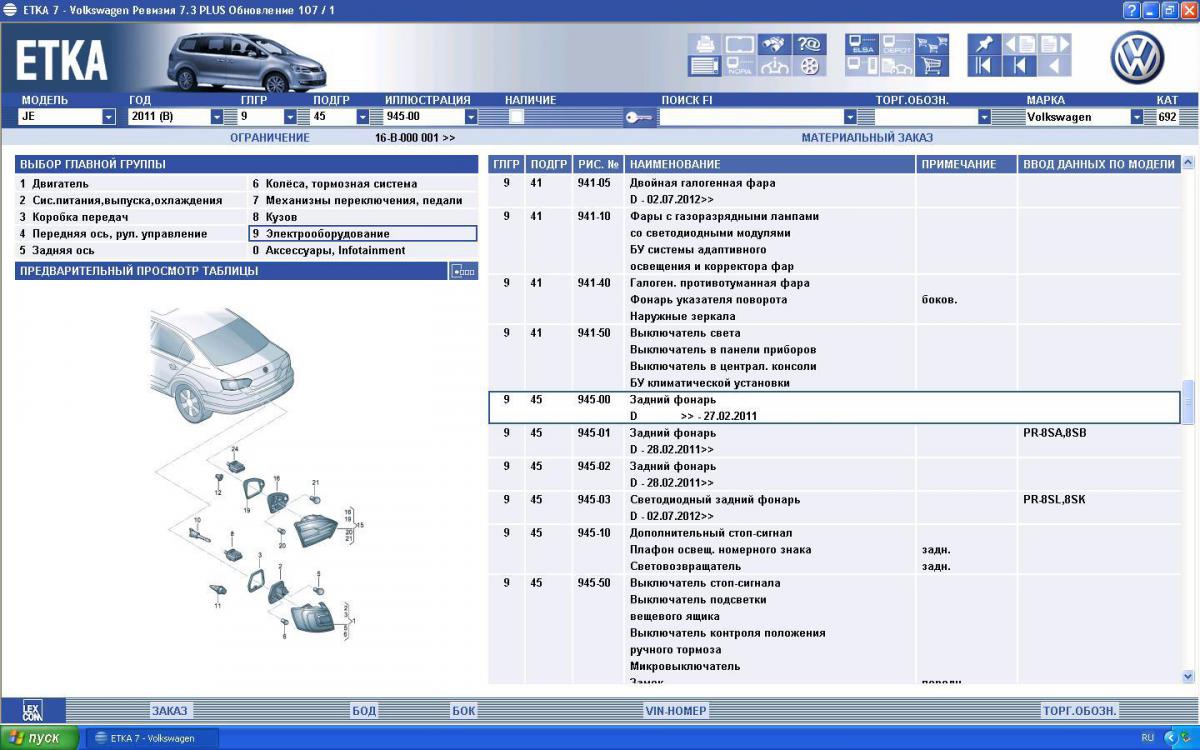Click the tail light exploded diagram preview
1200x750 pixels.
[260, 475]
